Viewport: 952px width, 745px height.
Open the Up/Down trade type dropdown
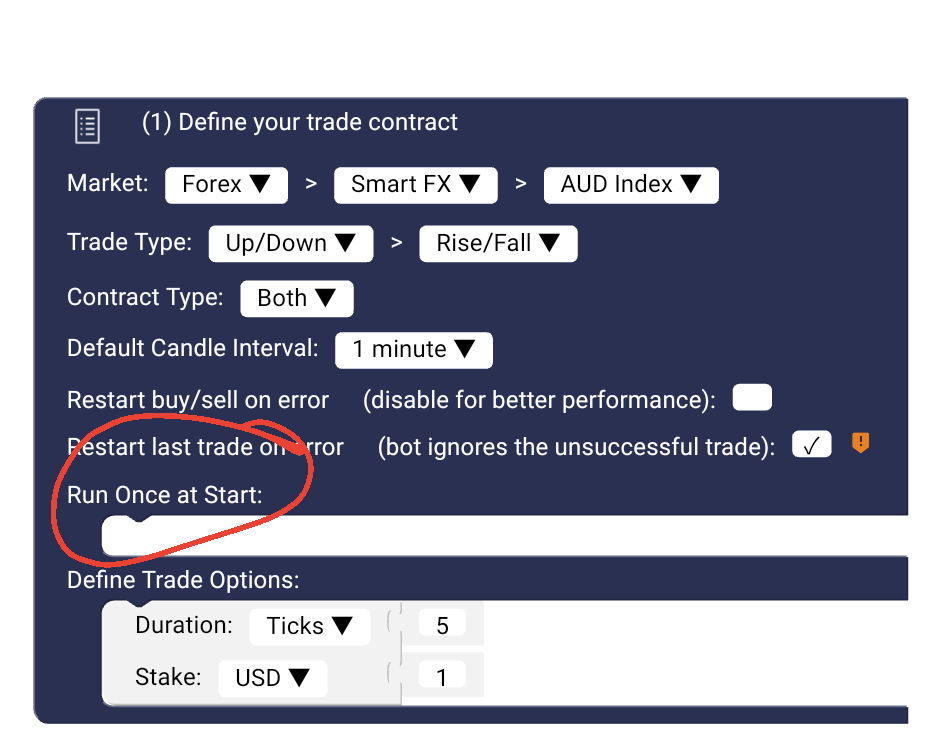(290, 243)
